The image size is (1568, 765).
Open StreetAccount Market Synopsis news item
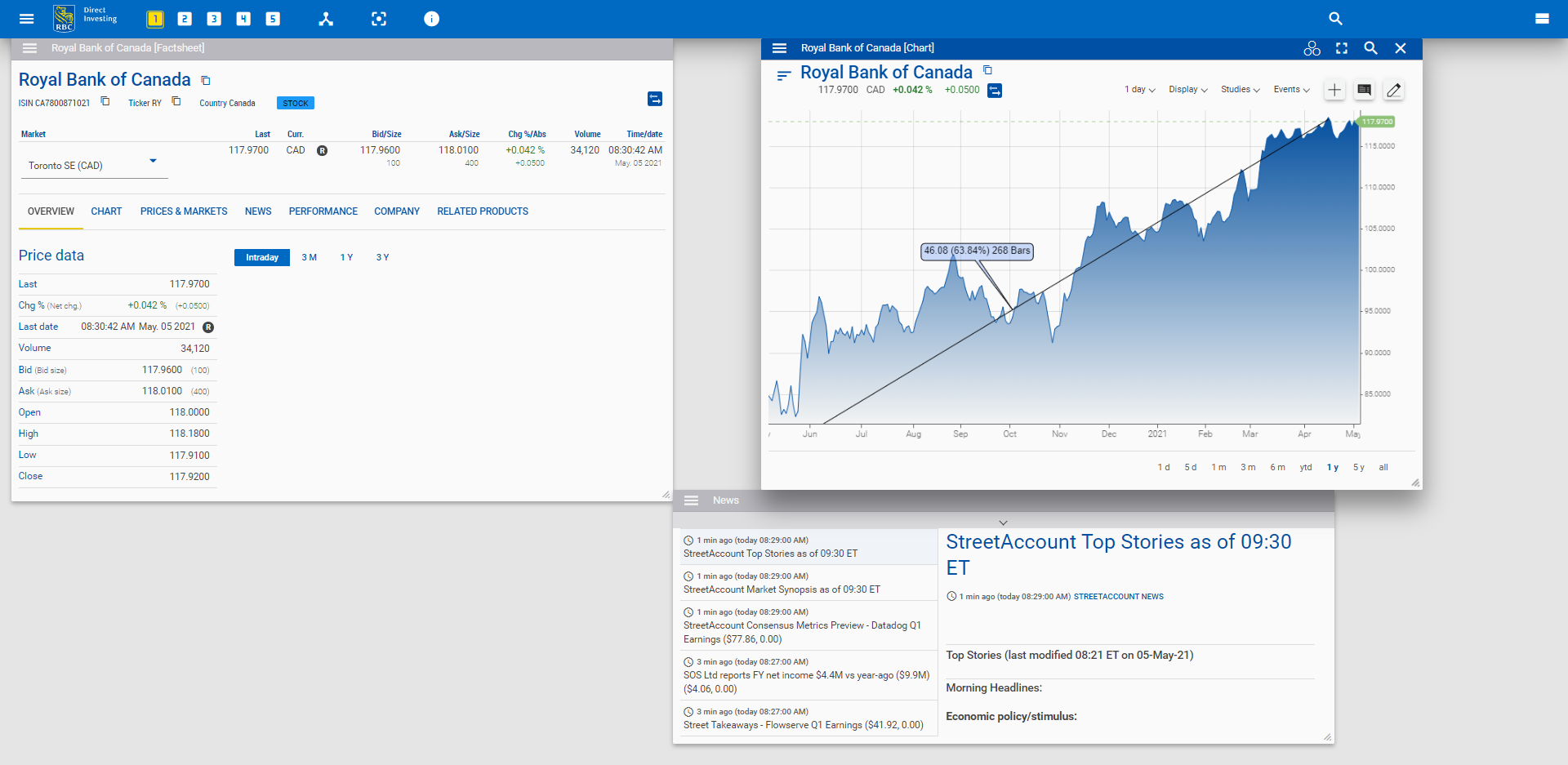click(x=808, y=583)
